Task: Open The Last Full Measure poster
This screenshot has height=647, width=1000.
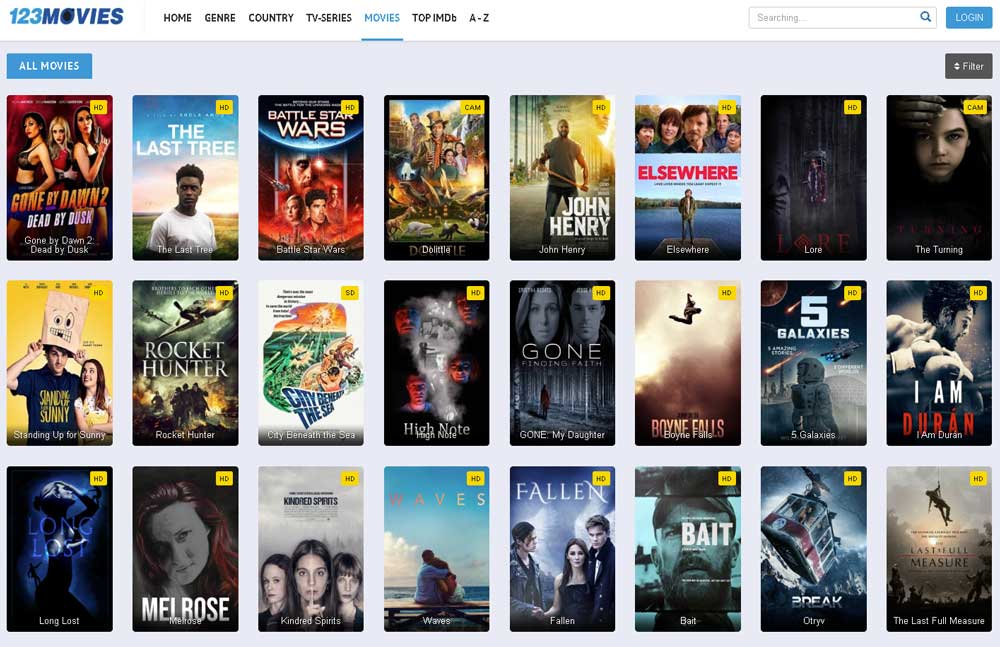Action: (x=939, y=549)
